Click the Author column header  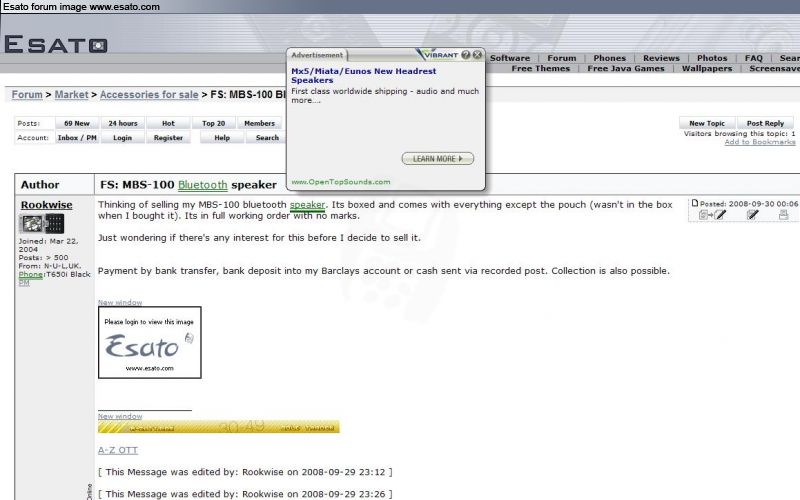(x=40, y=185)
